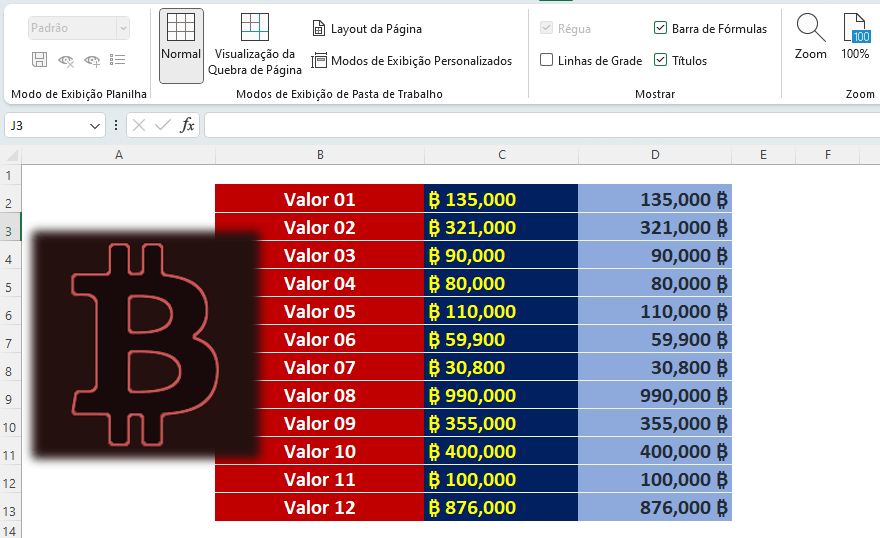Toggle the Régua checkbox
The width and height of the screenshot is (880, 538).
[x=546, y=27]
